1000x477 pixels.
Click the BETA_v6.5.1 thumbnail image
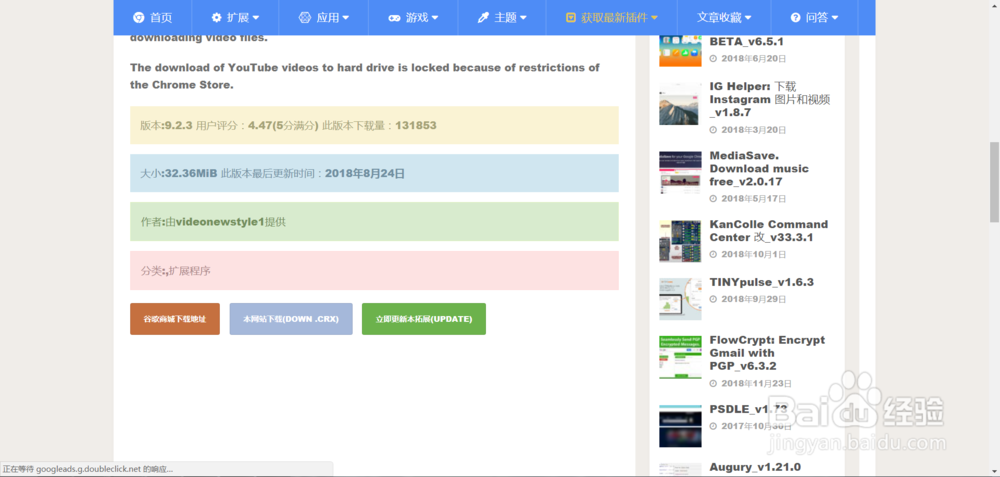680,51
